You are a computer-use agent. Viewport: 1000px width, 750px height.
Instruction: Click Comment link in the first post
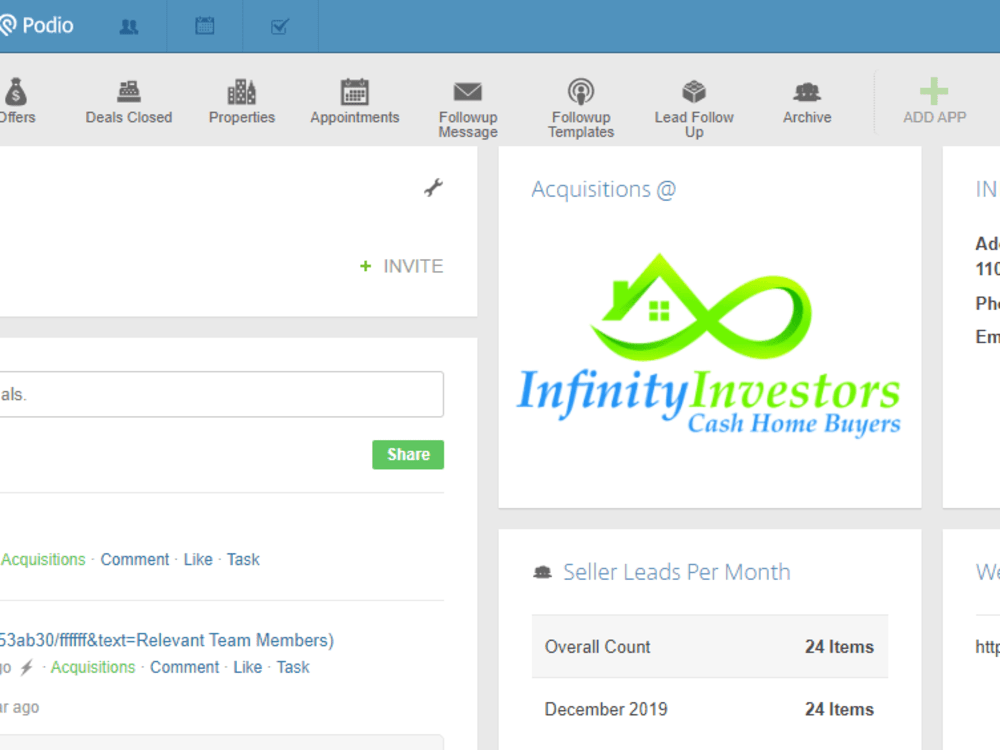point(135,559)
